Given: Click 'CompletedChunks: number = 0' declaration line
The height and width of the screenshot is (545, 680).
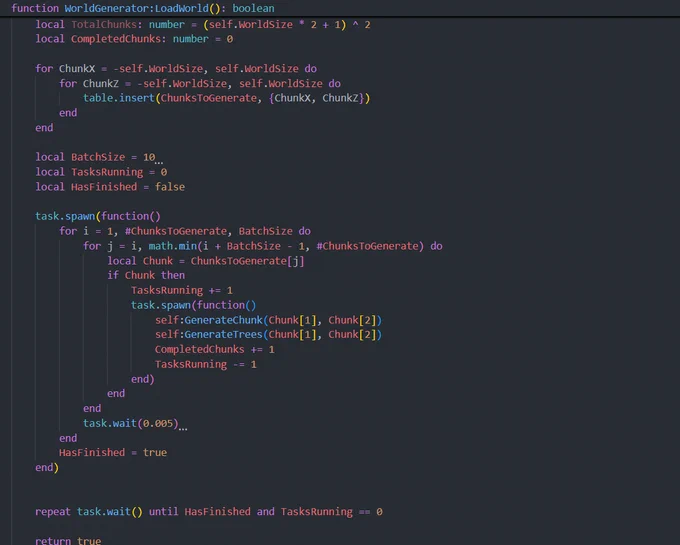Looking at the screenshot, I should coord(134,39).
